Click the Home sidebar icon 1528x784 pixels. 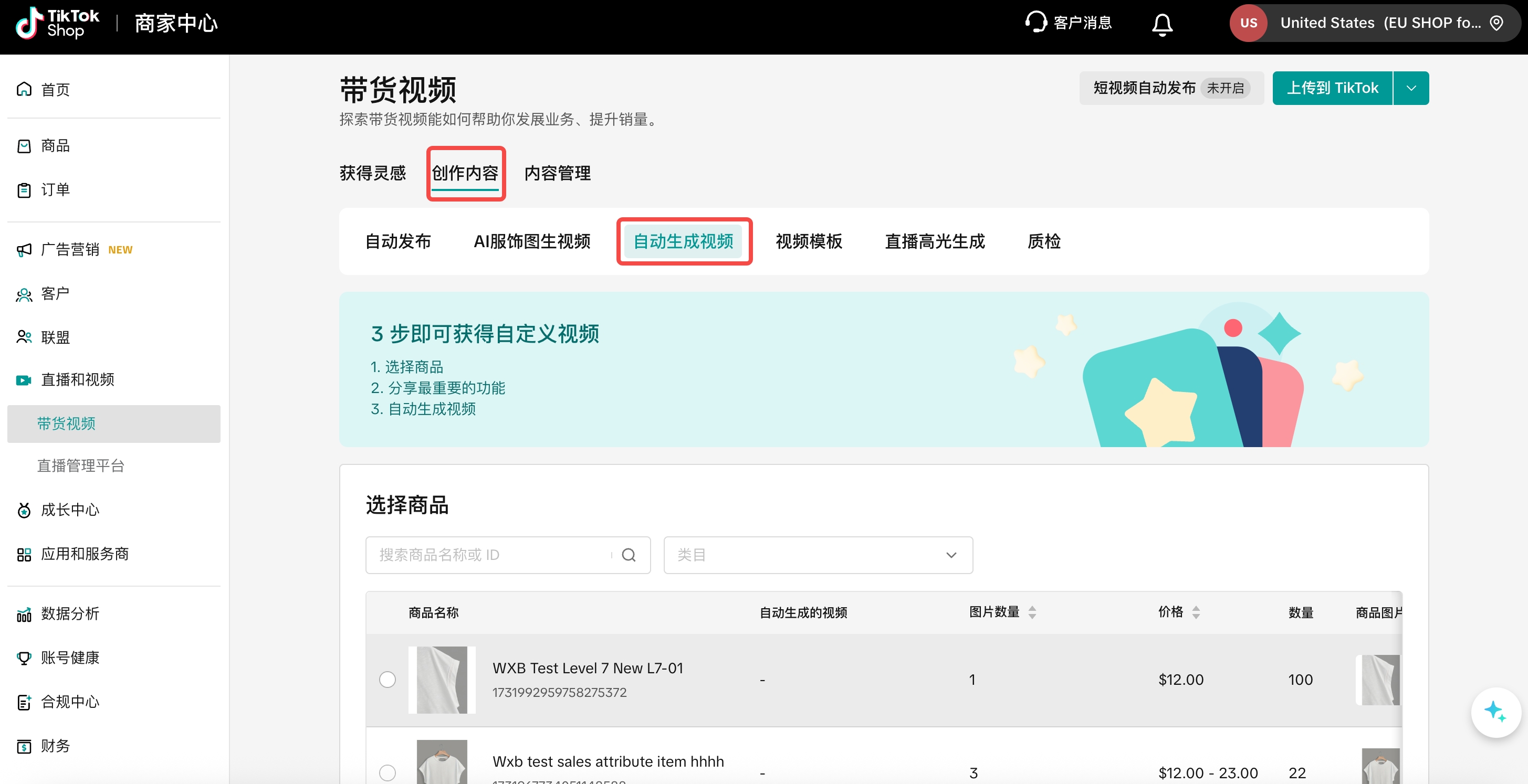click(x=24, y=89)
